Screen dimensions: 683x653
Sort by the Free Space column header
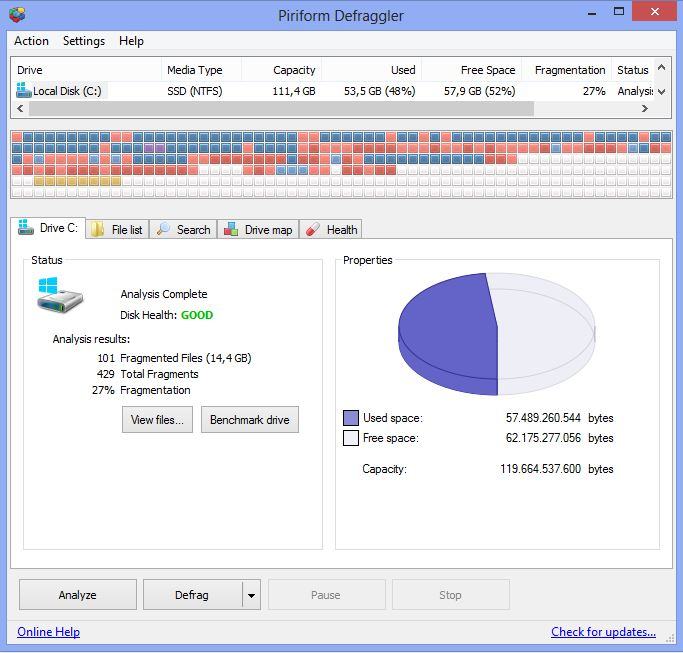click(x=472, y=70)
